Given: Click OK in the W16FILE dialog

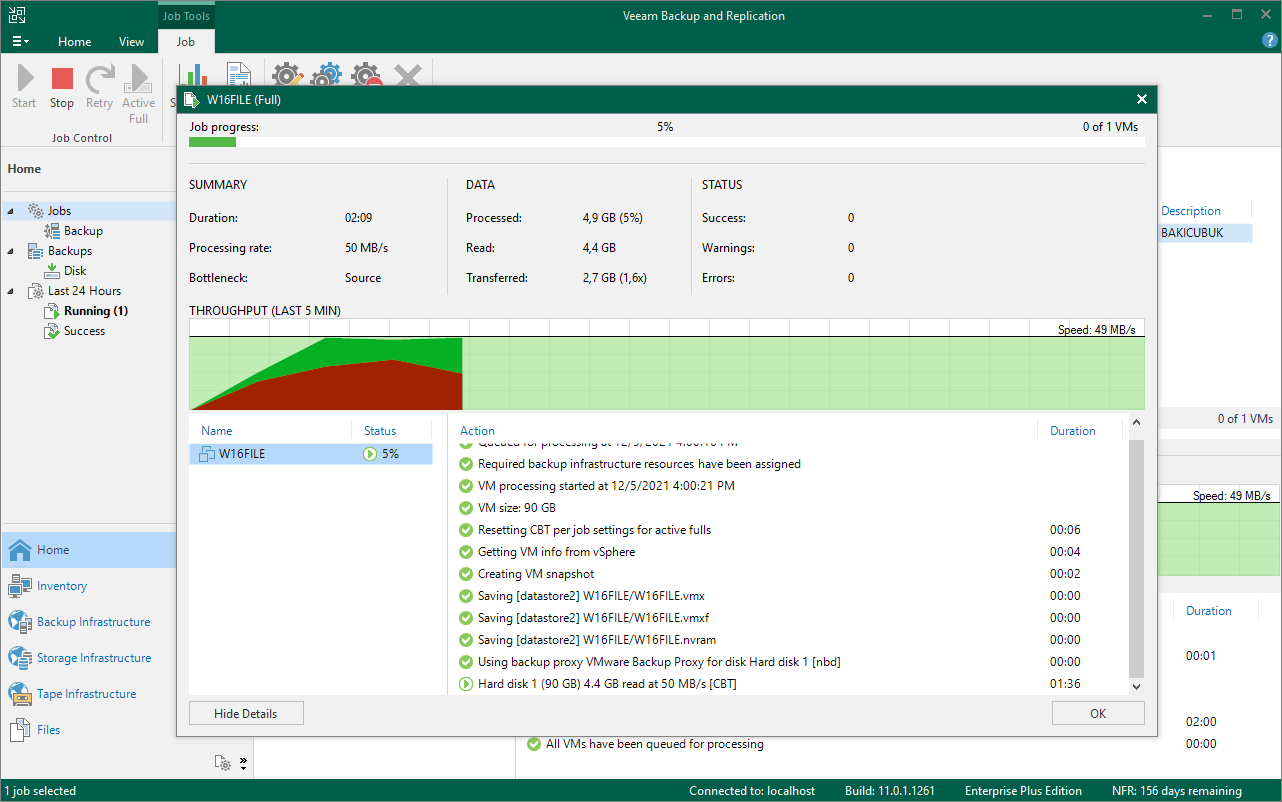Looking at the screenshot, I should coord(1097,713).
